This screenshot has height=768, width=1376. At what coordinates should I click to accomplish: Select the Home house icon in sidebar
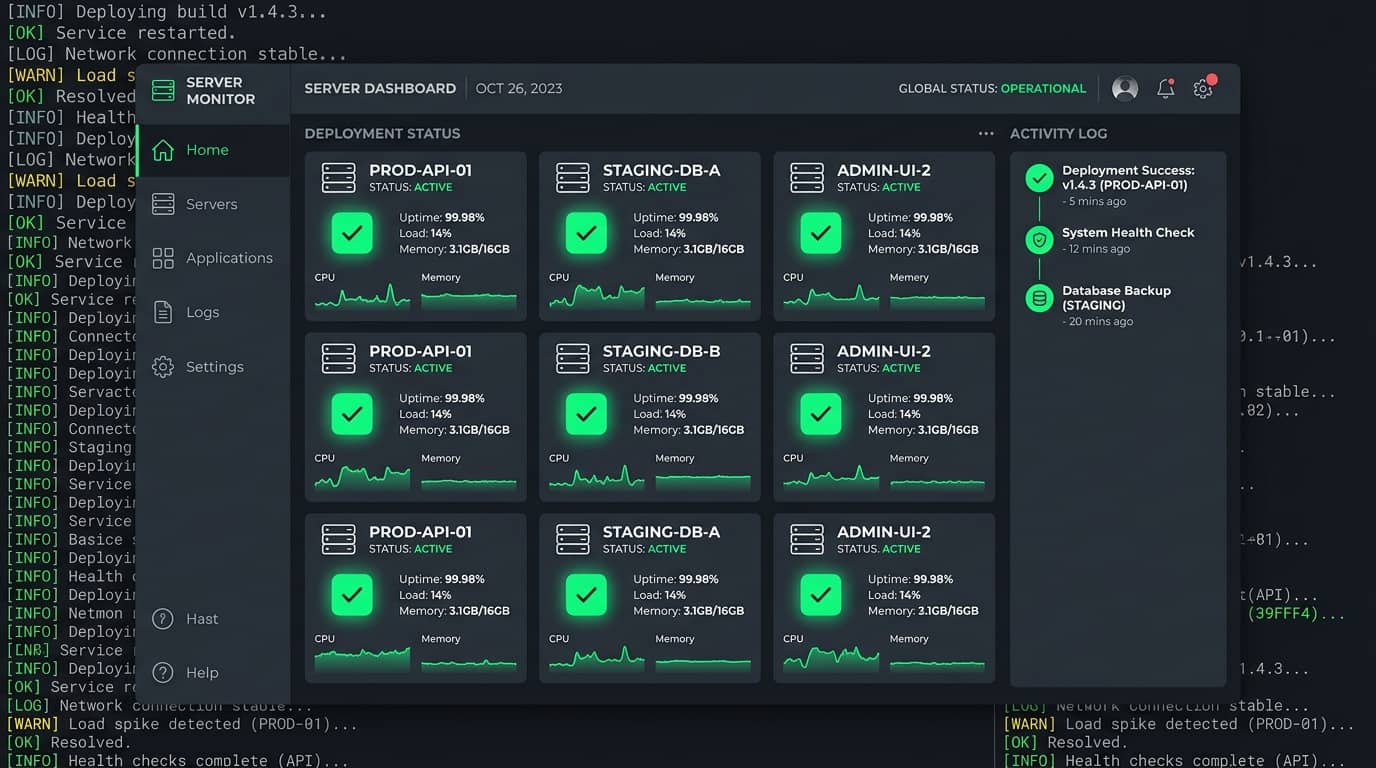tap(163, 150)
